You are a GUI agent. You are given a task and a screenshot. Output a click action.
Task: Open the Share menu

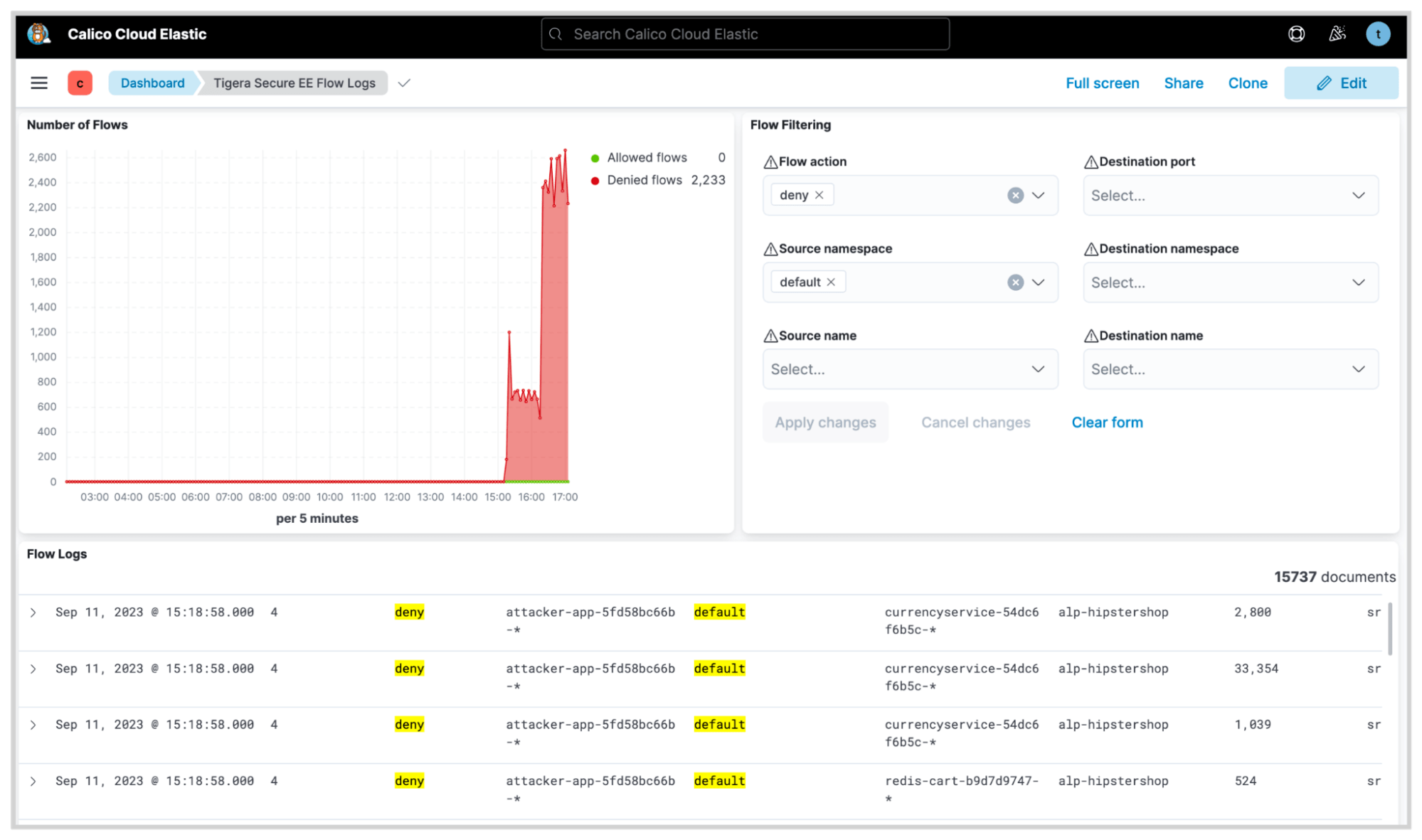point(1183,83)
